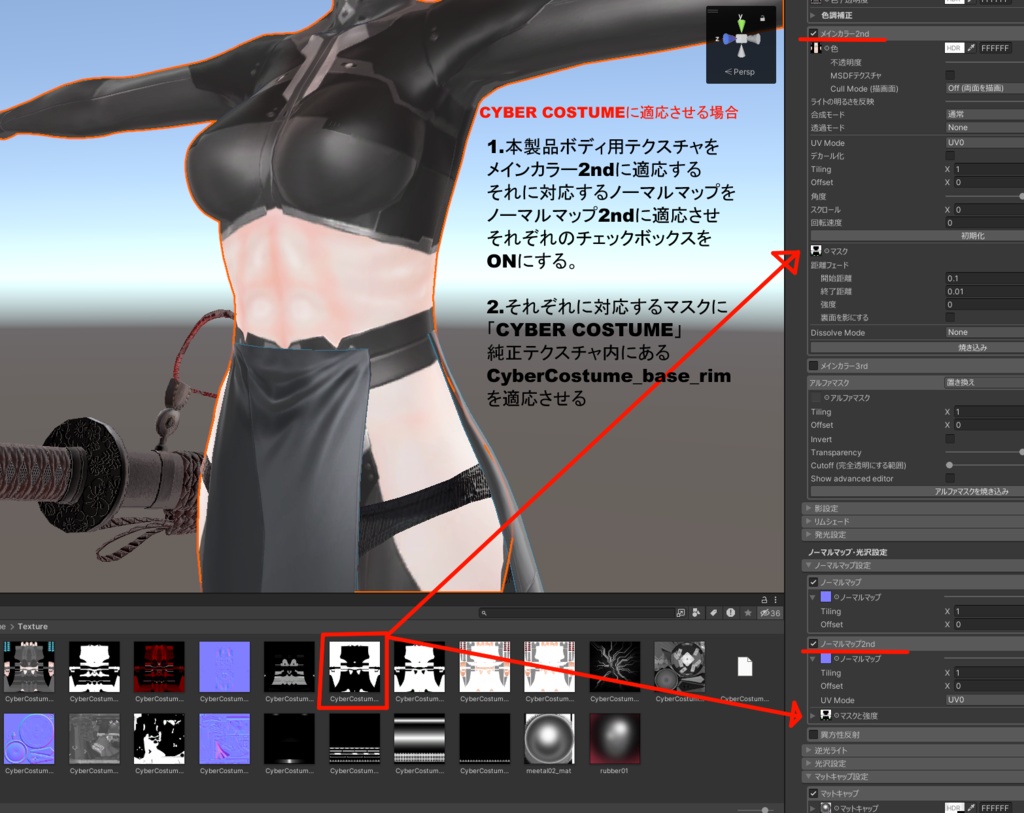Screen dimensions: 1024x813
Task: Uncheck the first ノーマルマップ checkbox
Action: tap(813, 581)
